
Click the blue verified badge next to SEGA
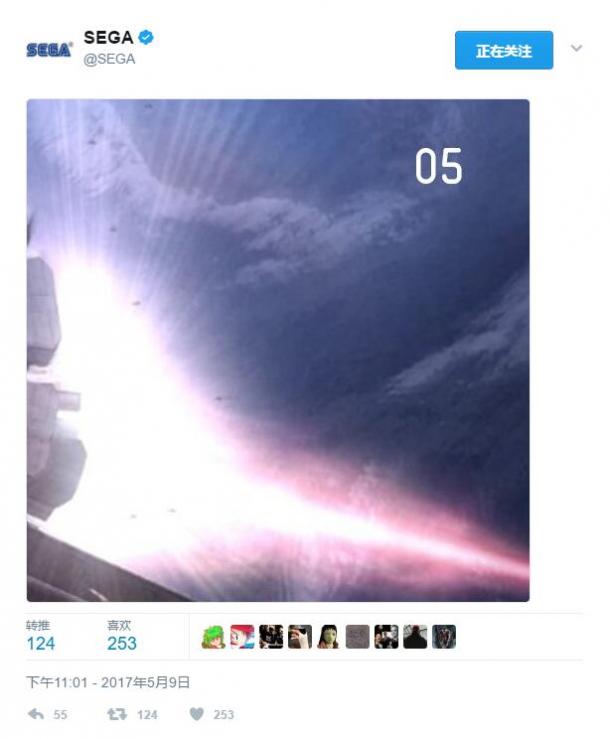coord(146,37)
